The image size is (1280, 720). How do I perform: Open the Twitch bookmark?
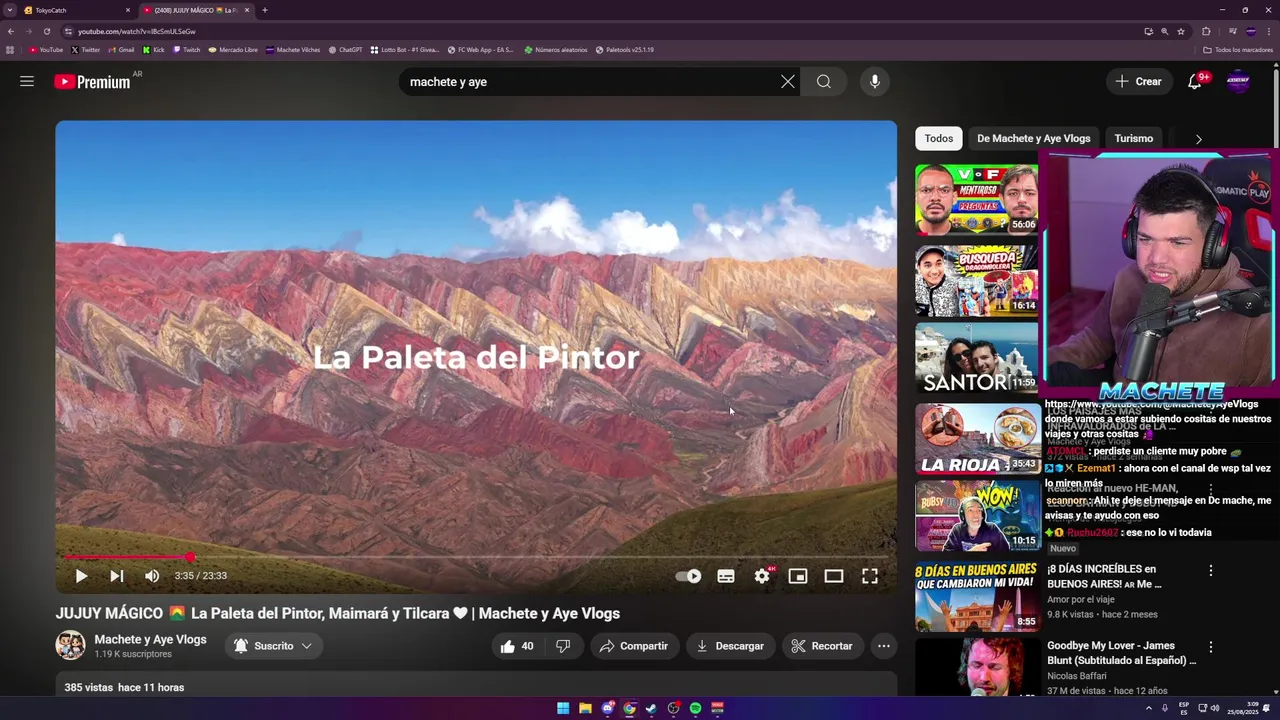click(186, 49)
